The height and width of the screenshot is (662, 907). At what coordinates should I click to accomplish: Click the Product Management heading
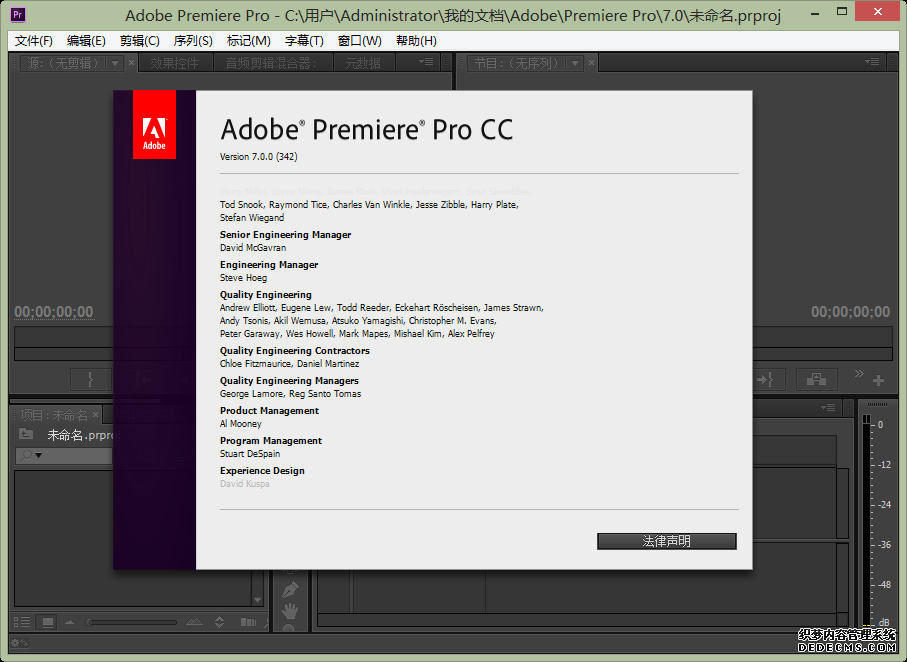[269, 411]
